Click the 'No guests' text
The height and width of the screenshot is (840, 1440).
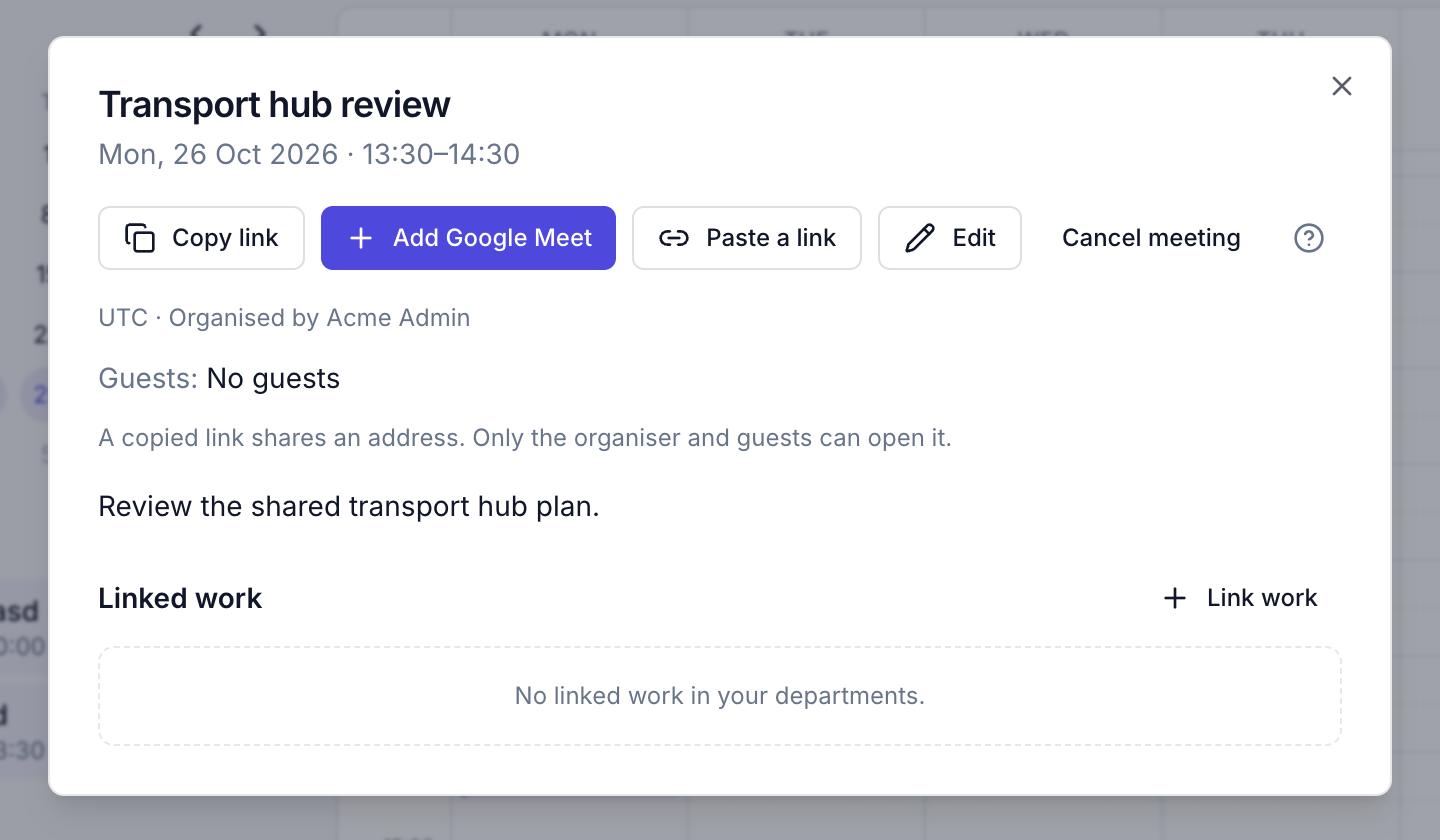pos(273,379)
